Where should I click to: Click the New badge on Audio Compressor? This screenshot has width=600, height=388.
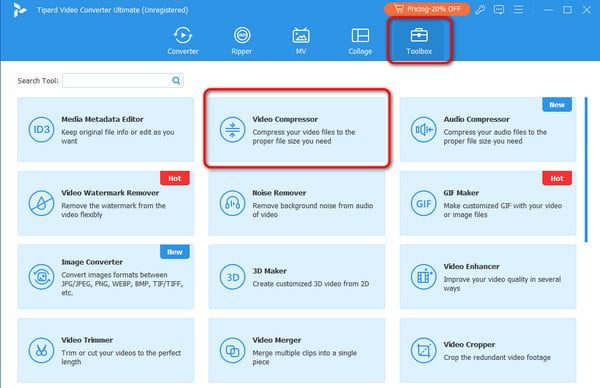pyautogui.click(x=557, y=105)
